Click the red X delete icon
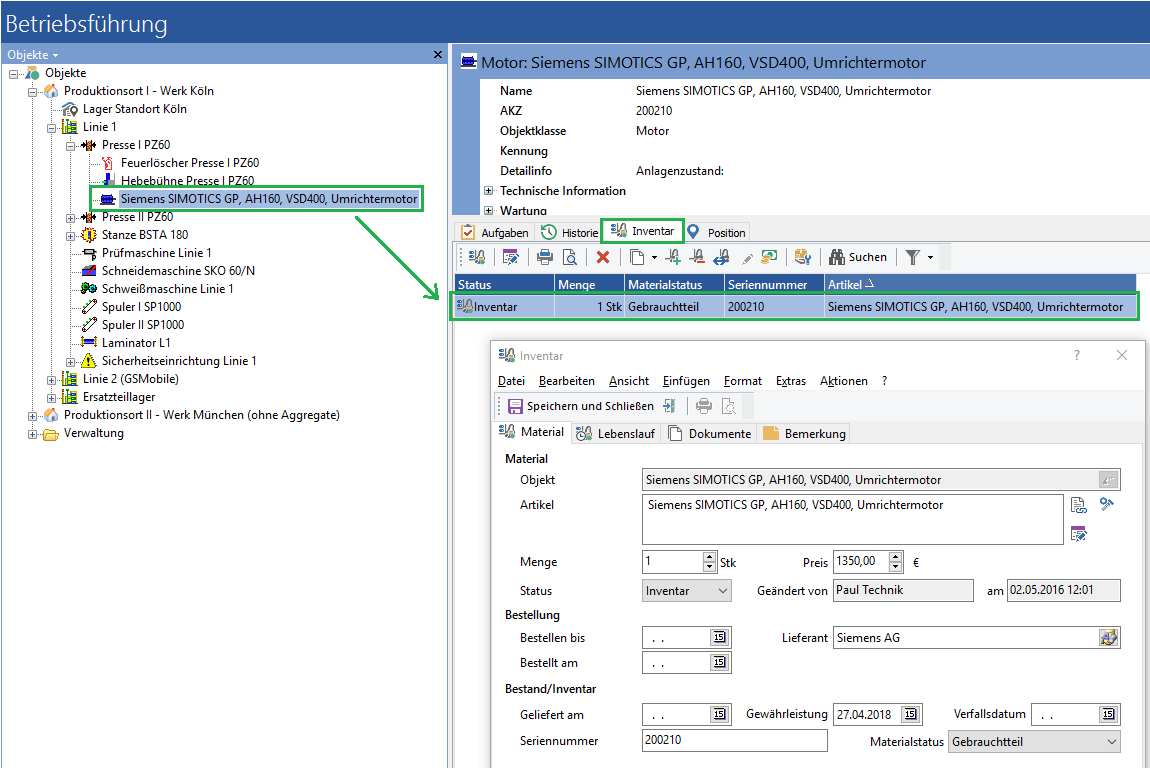 (603, 257)
